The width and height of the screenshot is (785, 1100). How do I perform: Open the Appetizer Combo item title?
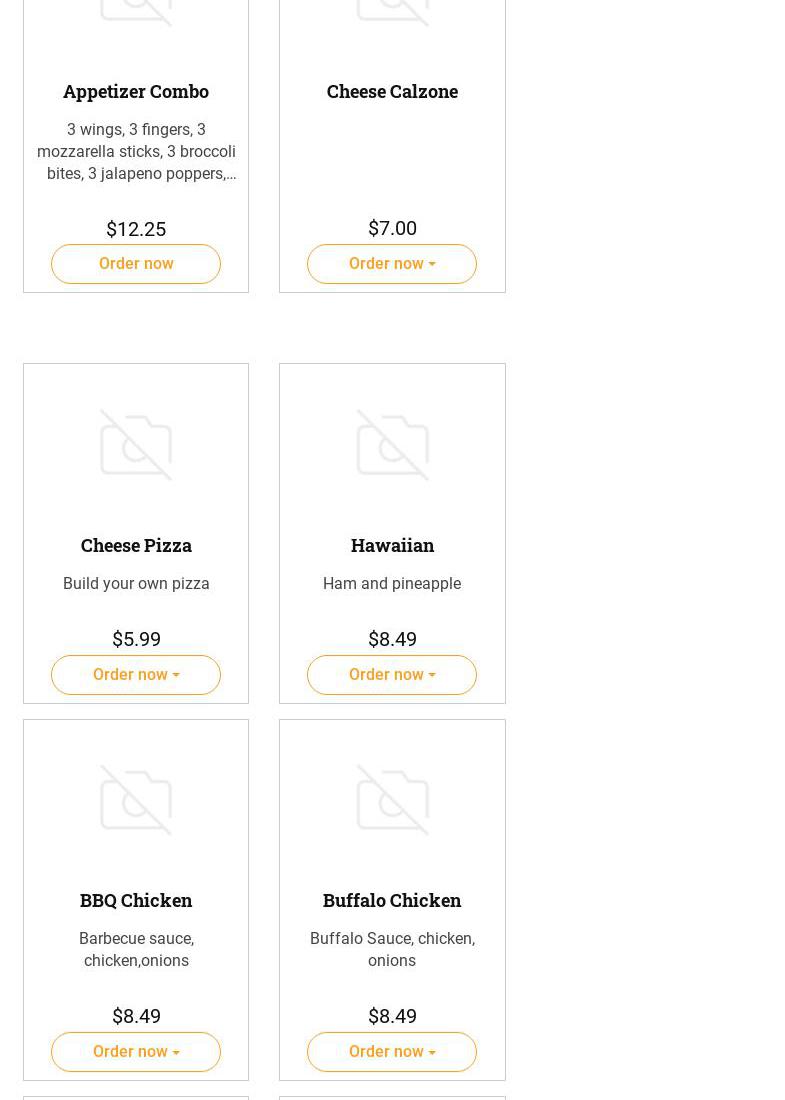pyautogui.click(x=136, y=91)
